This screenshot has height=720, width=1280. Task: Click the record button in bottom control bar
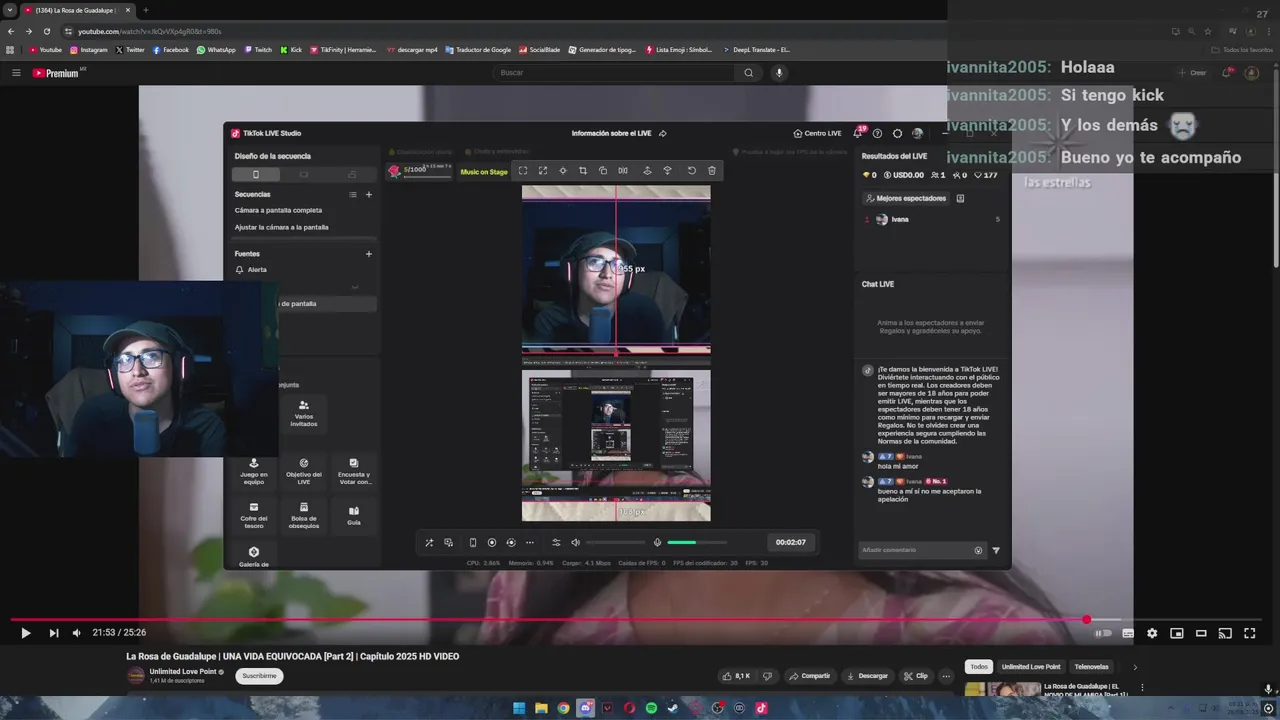(492, 543)
